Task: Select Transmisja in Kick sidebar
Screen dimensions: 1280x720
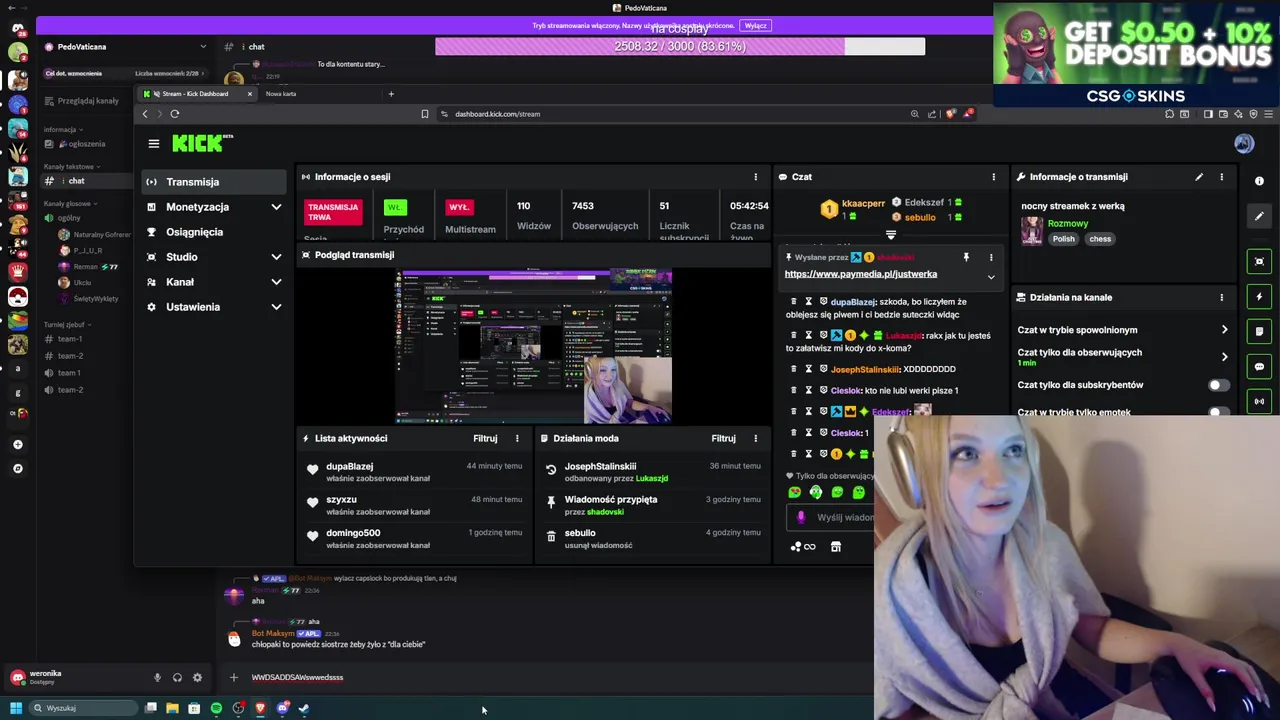Action: point(214,182)
